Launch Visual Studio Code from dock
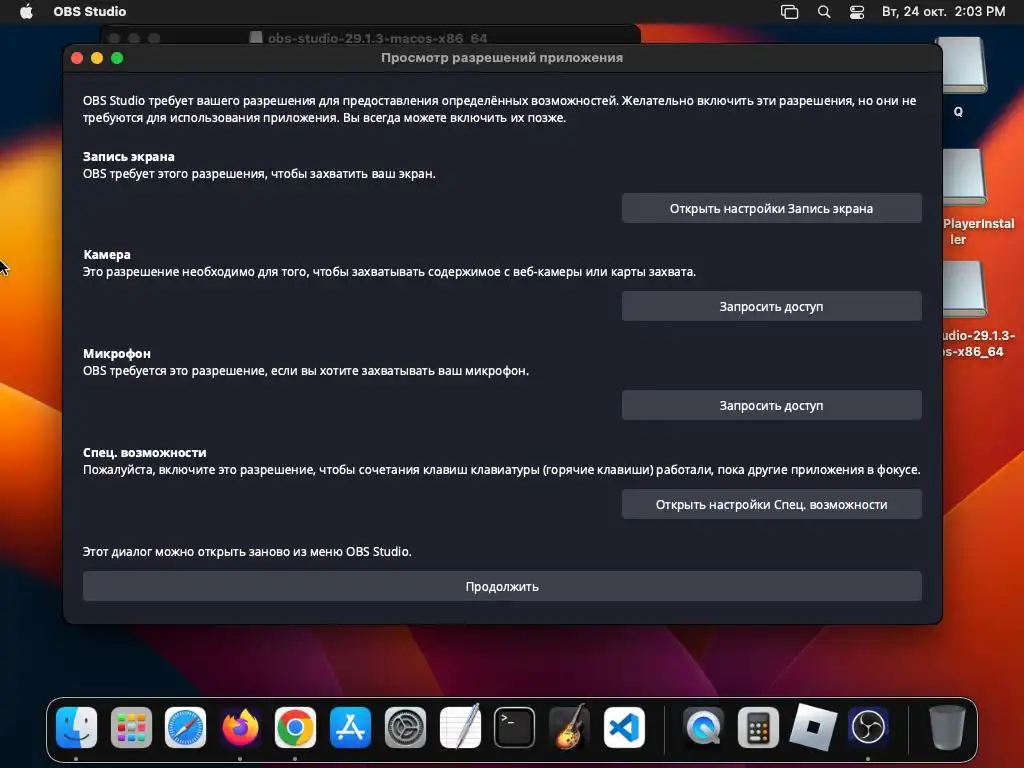The image size is (1024, 768). click(624, 728)
